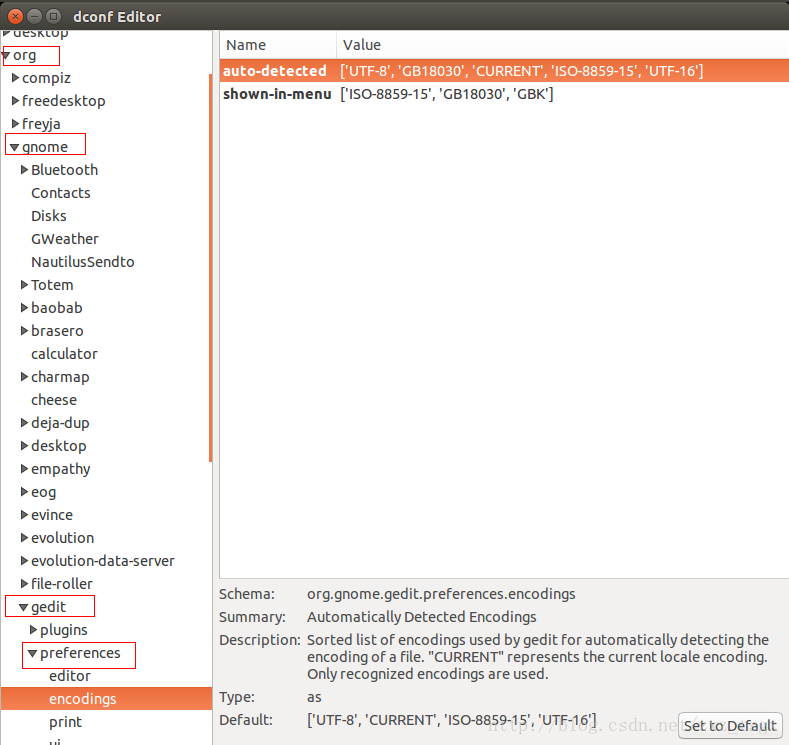
Task: Minimize the dconf Editor window
Action: (x=34, y=17)
